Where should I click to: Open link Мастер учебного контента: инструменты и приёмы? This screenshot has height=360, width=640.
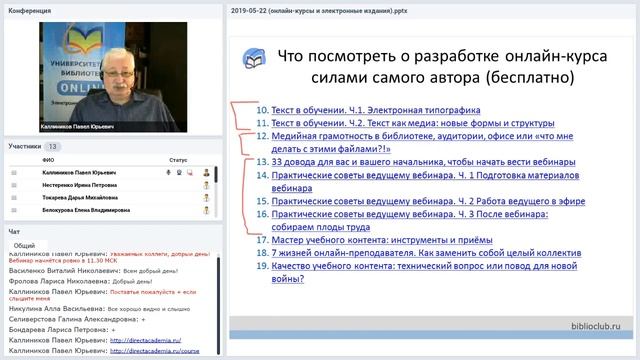[382, 240]
